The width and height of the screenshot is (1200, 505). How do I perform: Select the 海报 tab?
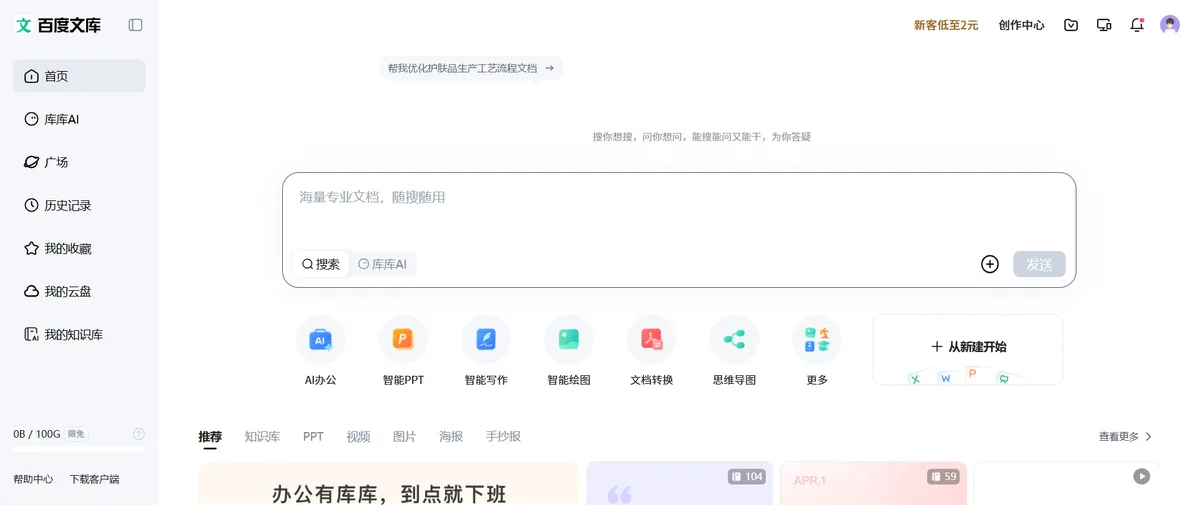tap(451, 437)
